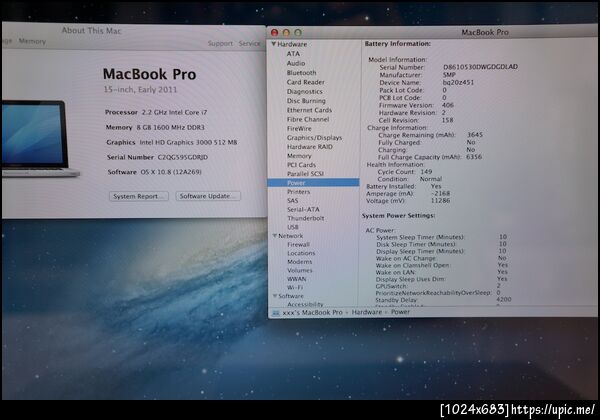The width and height of the screenshot is (600, 420).
Task: Open Diagnostics in the sidebar
Action: (x=305, y=92)
